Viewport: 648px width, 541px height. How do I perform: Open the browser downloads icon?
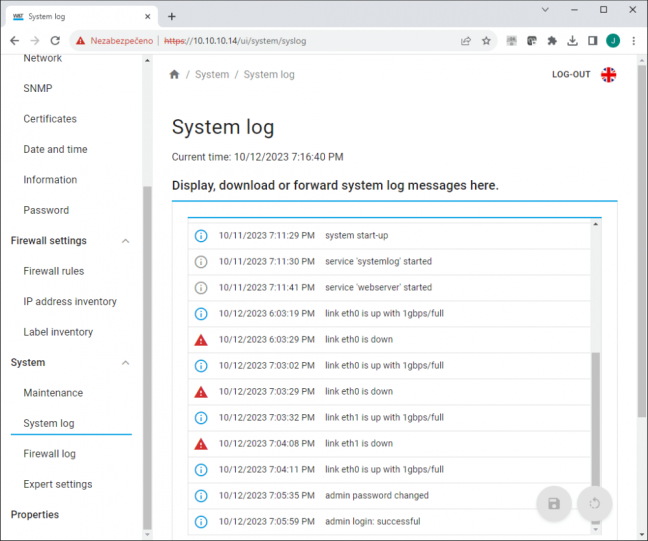pos(572,41)
